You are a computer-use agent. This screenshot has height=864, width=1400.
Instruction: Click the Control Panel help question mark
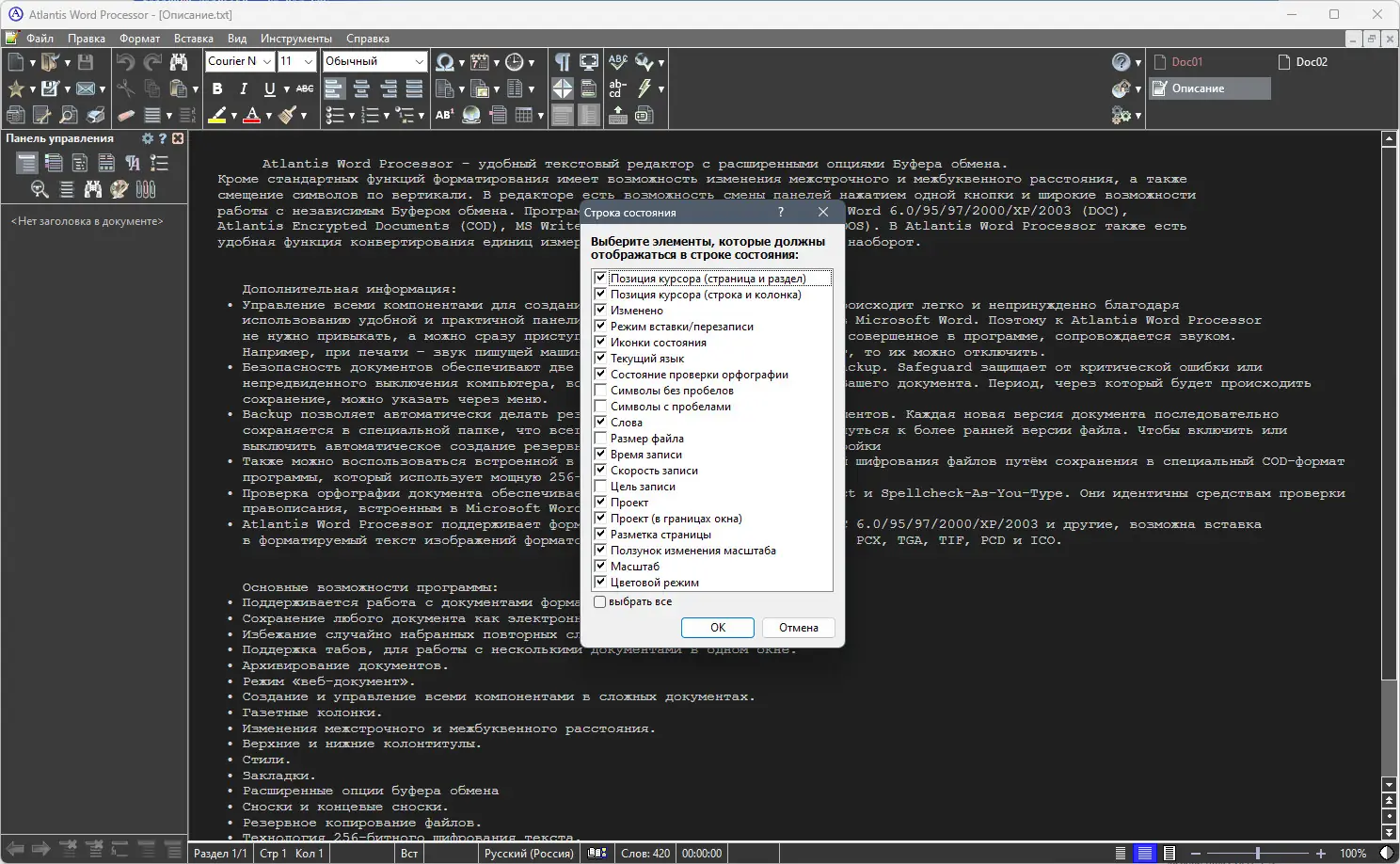click(x=163, y=138)
